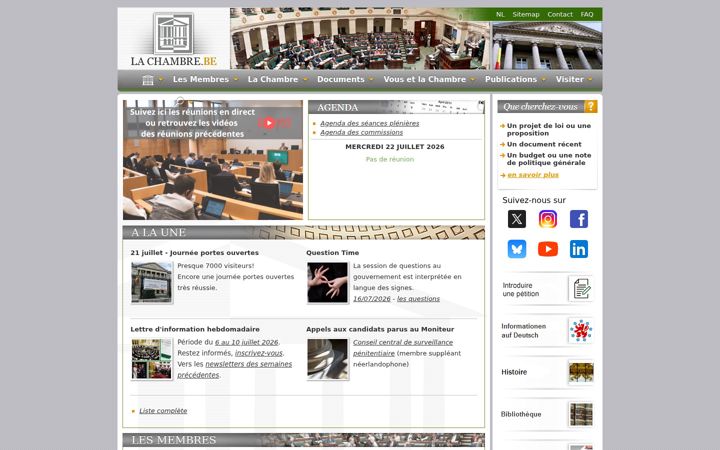Screen dimensions: 720x450
Task: Switch language to NL
Action: pos(500,14)
